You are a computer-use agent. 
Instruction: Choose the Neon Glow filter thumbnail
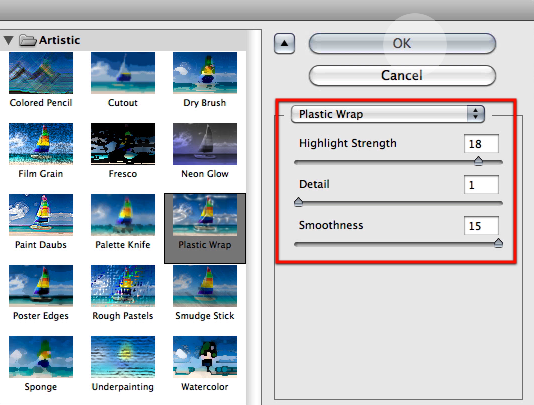point(205,144)
